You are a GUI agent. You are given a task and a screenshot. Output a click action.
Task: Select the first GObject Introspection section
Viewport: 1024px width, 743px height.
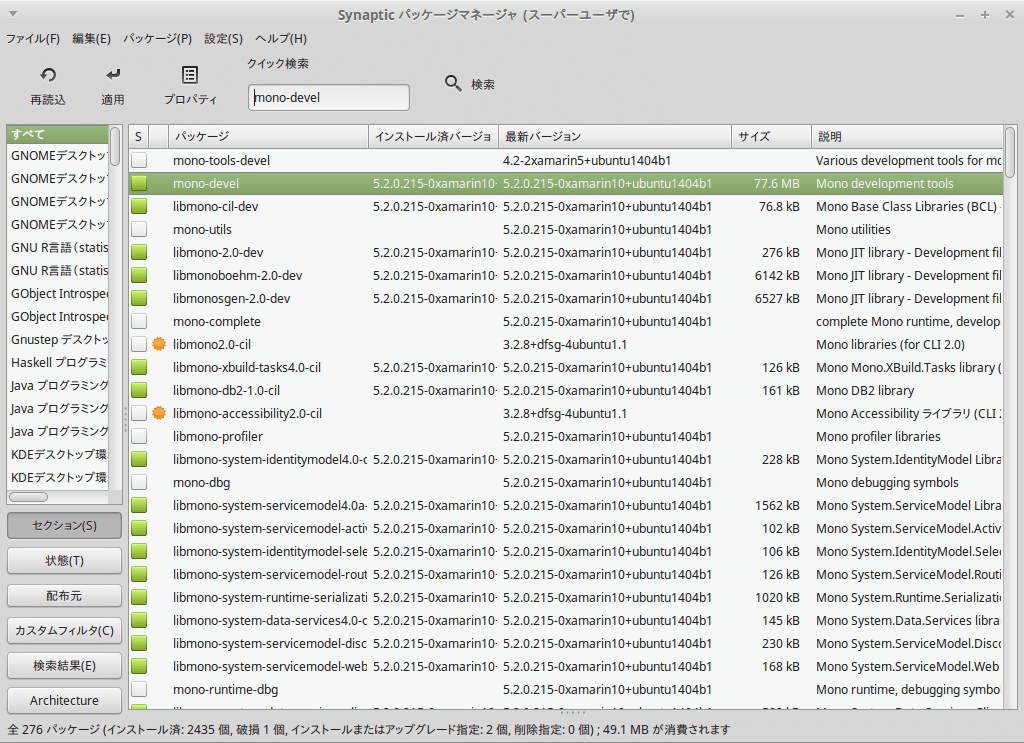point(57,294)
